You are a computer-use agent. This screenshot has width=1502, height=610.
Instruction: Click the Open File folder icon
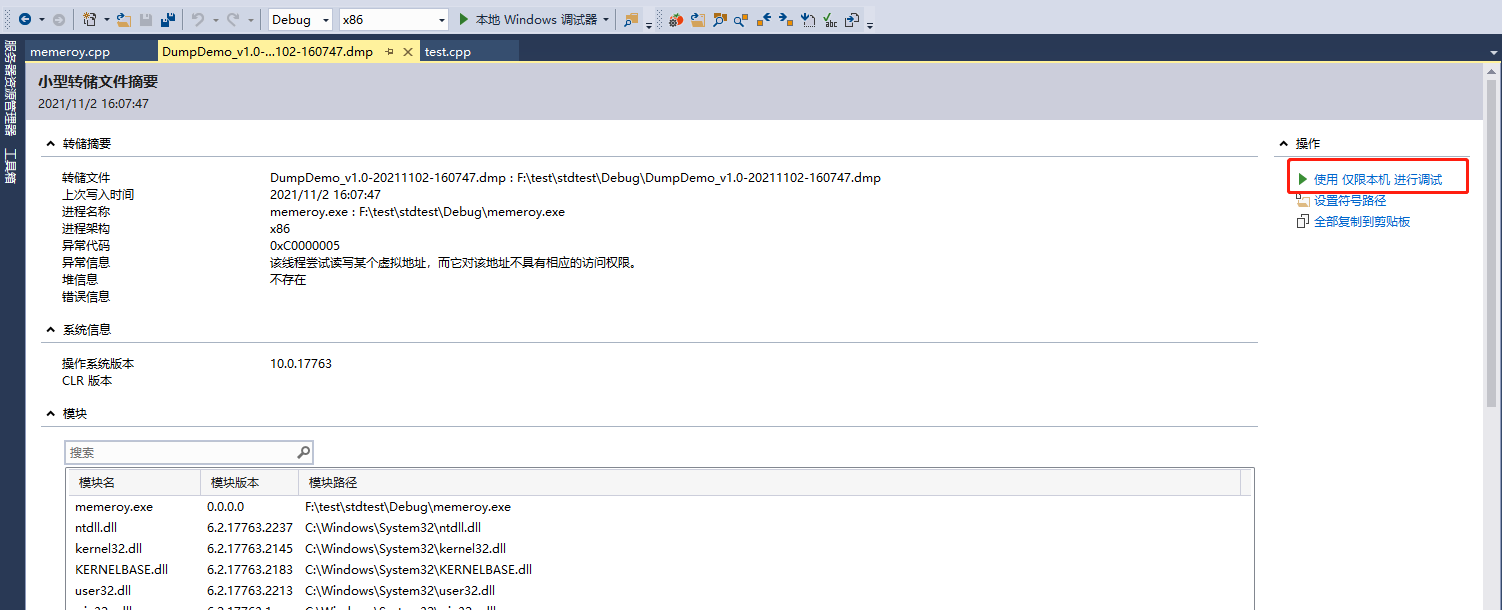124,19
